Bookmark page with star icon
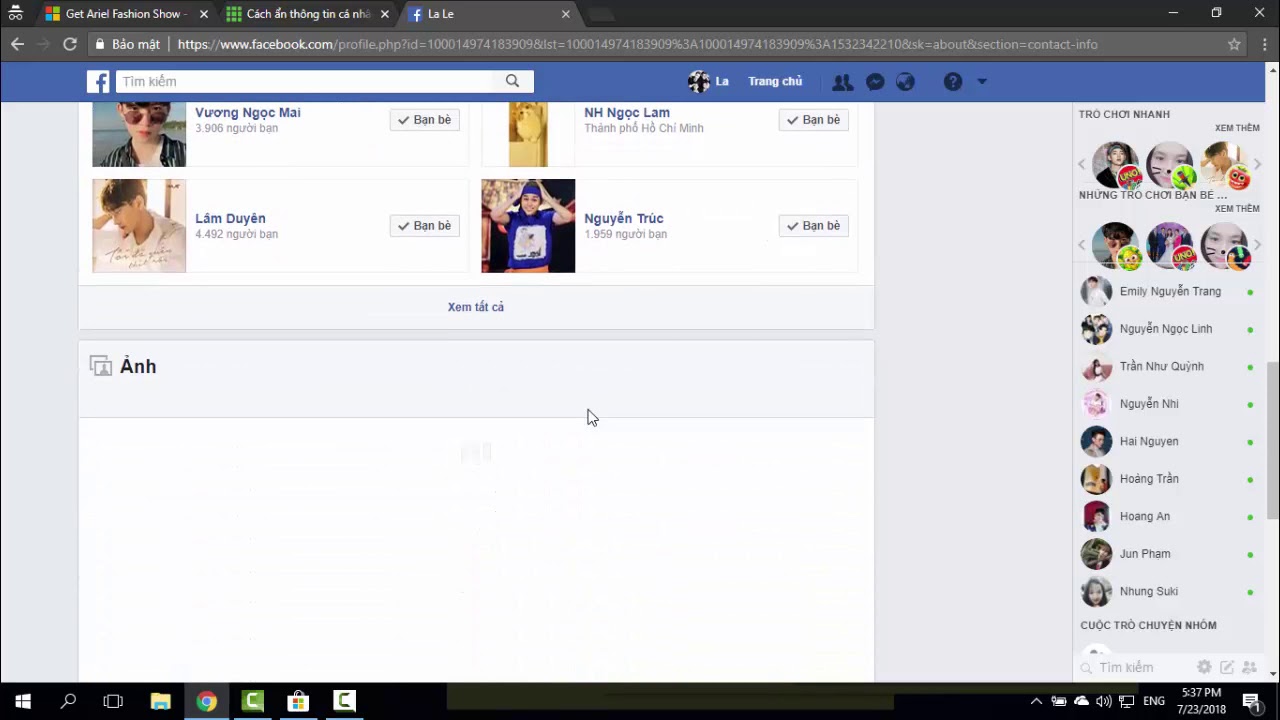1280x720 pixels. click(x=1234, y=44)
